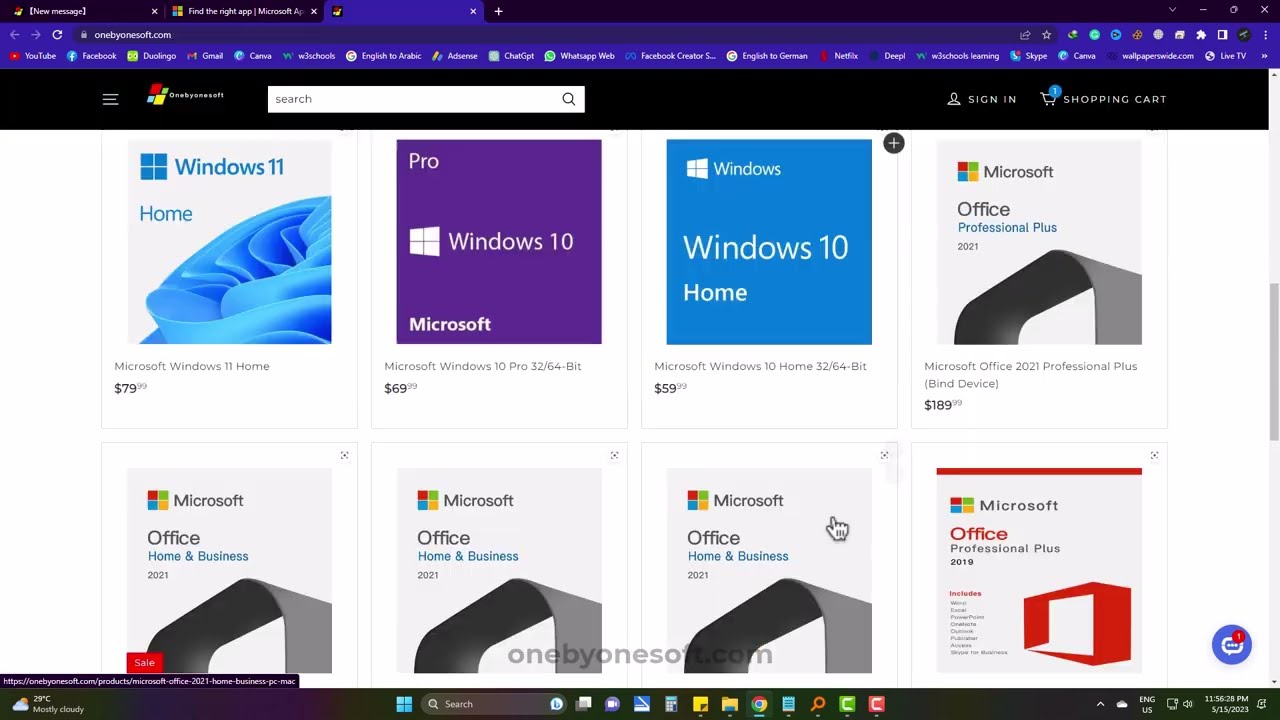Click the blue Windows 10 Home image

tap(769, 242)
